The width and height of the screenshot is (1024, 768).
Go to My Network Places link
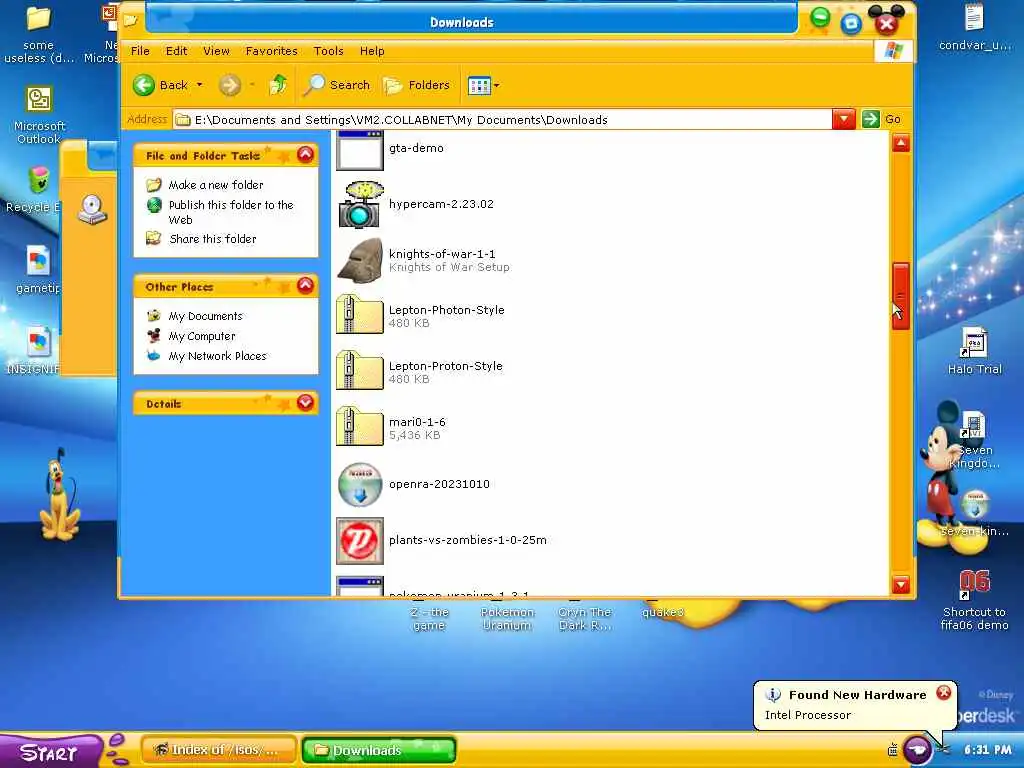(x=217, y=356)
